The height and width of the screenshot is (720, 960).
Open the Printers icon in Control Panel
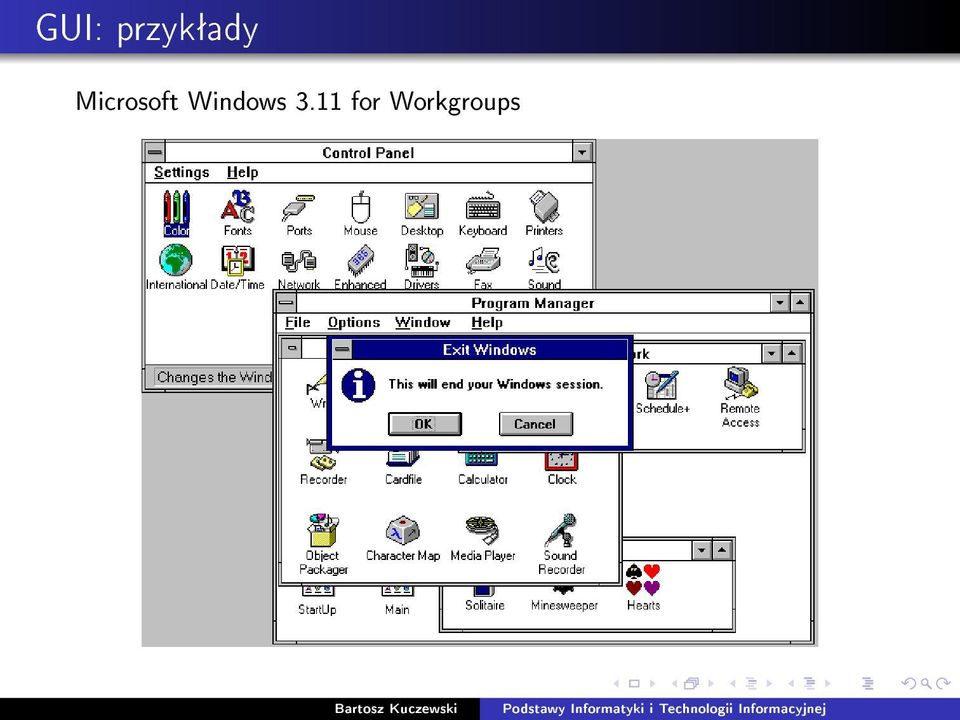point(544,213)
